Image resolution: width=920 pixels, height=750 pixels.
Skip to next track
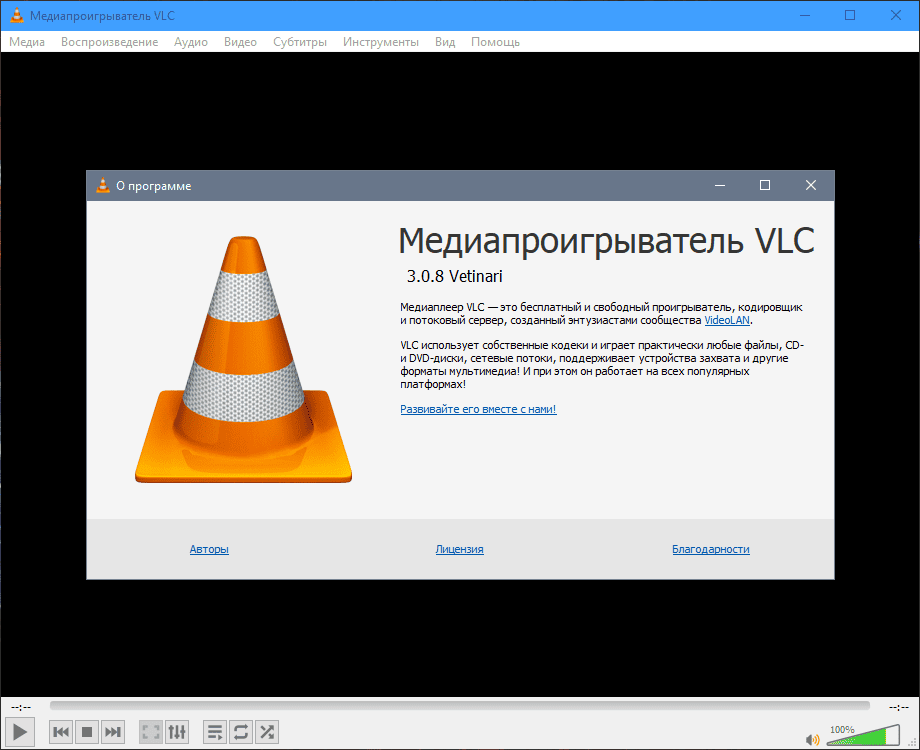click(x=113, y=732)
